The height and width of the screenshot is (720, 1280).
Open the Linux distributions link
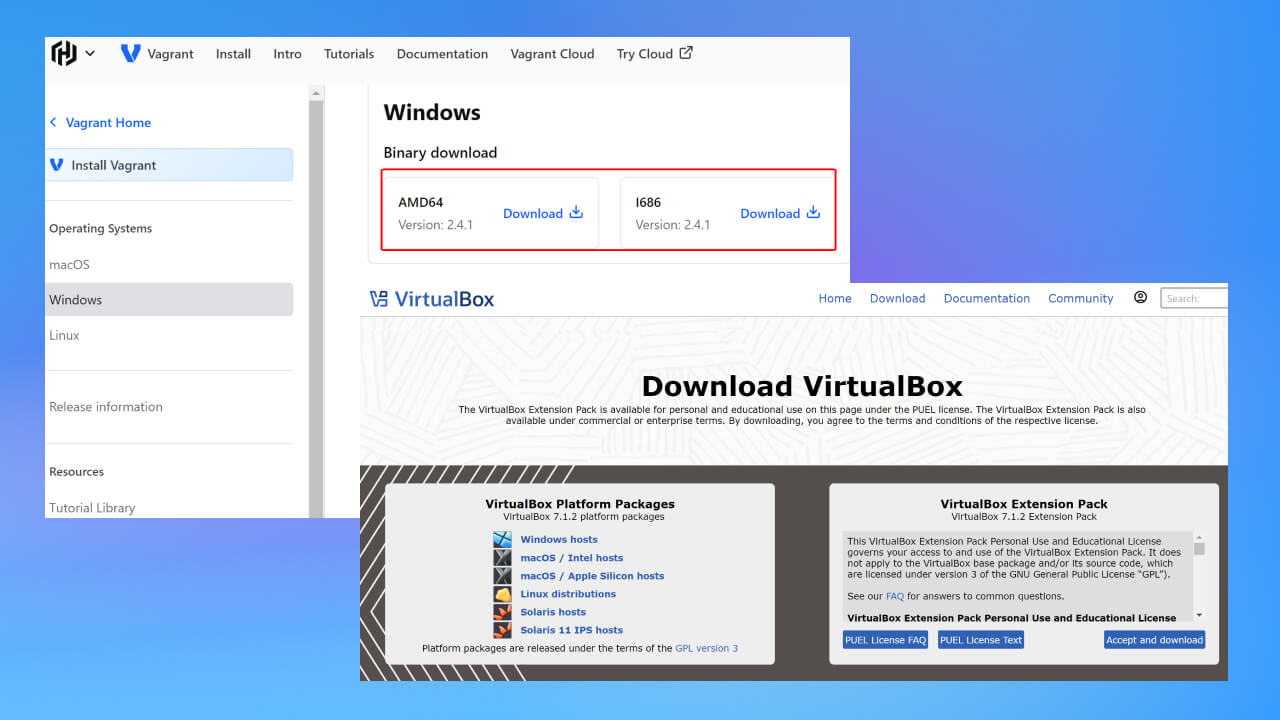(568, 594)
